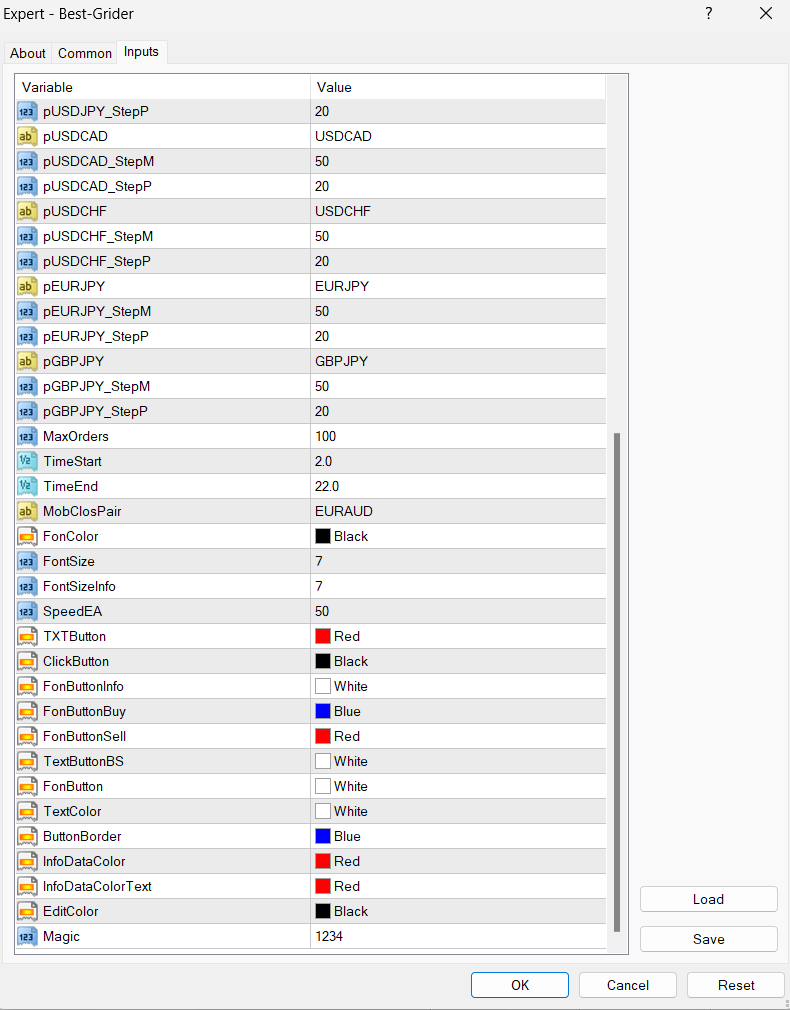Click the black swatch for EditColor
Viewport: 790px width, 1010px height.
tap(323, 911)
